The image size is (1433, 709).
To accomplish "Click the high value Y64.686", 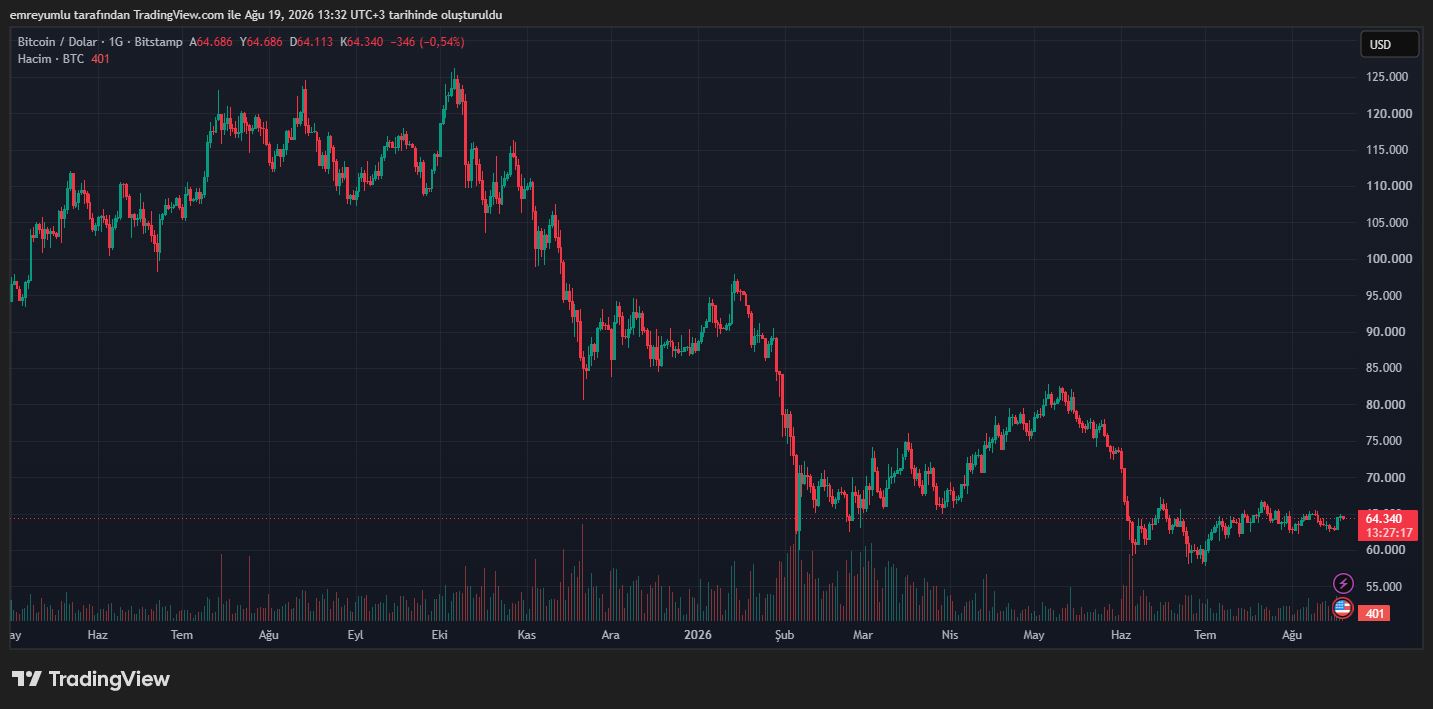I will 261,42.
